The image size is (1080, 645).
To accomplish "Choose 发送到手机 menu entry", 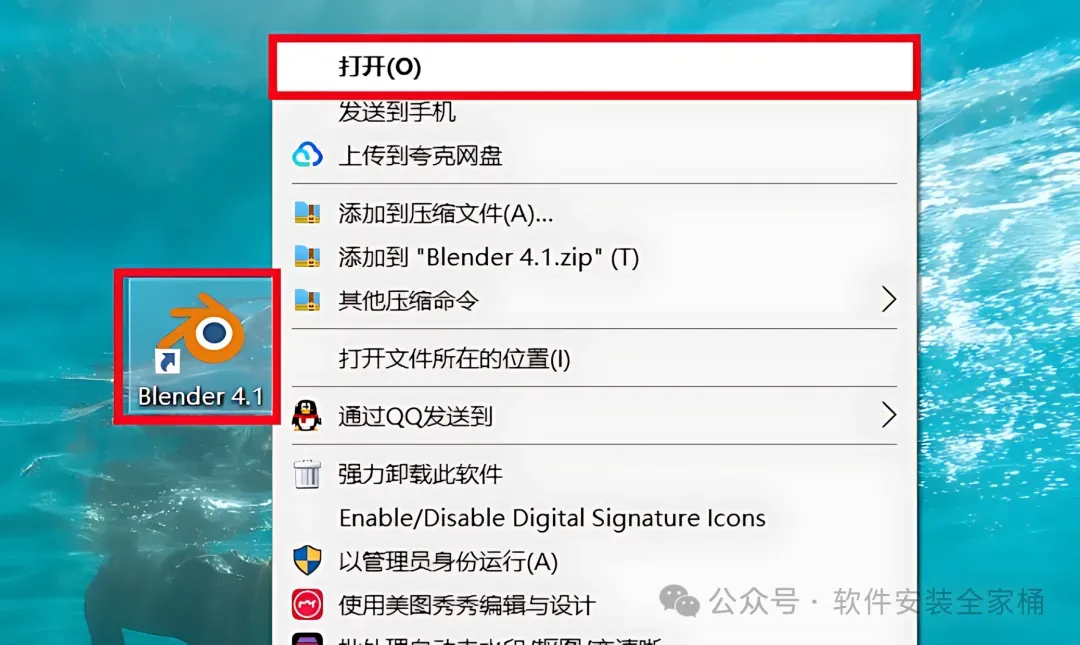I will pos(594,112).
